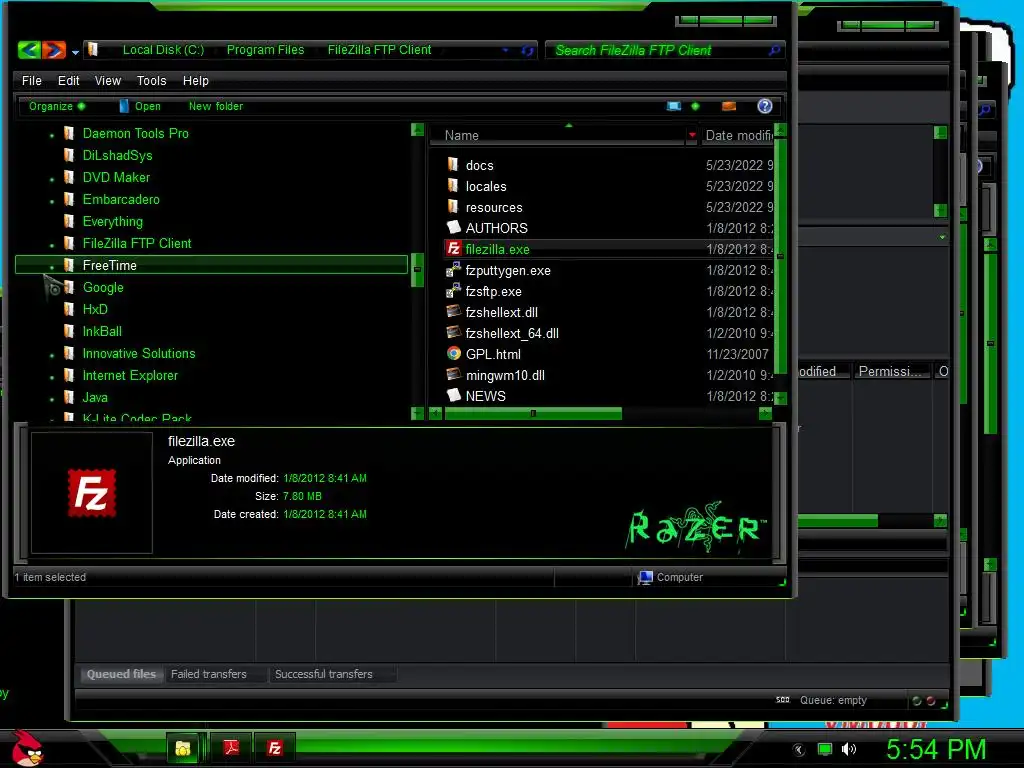Click the search magnifier icon
Screen dimensions: 1024x768
point(775,50)
